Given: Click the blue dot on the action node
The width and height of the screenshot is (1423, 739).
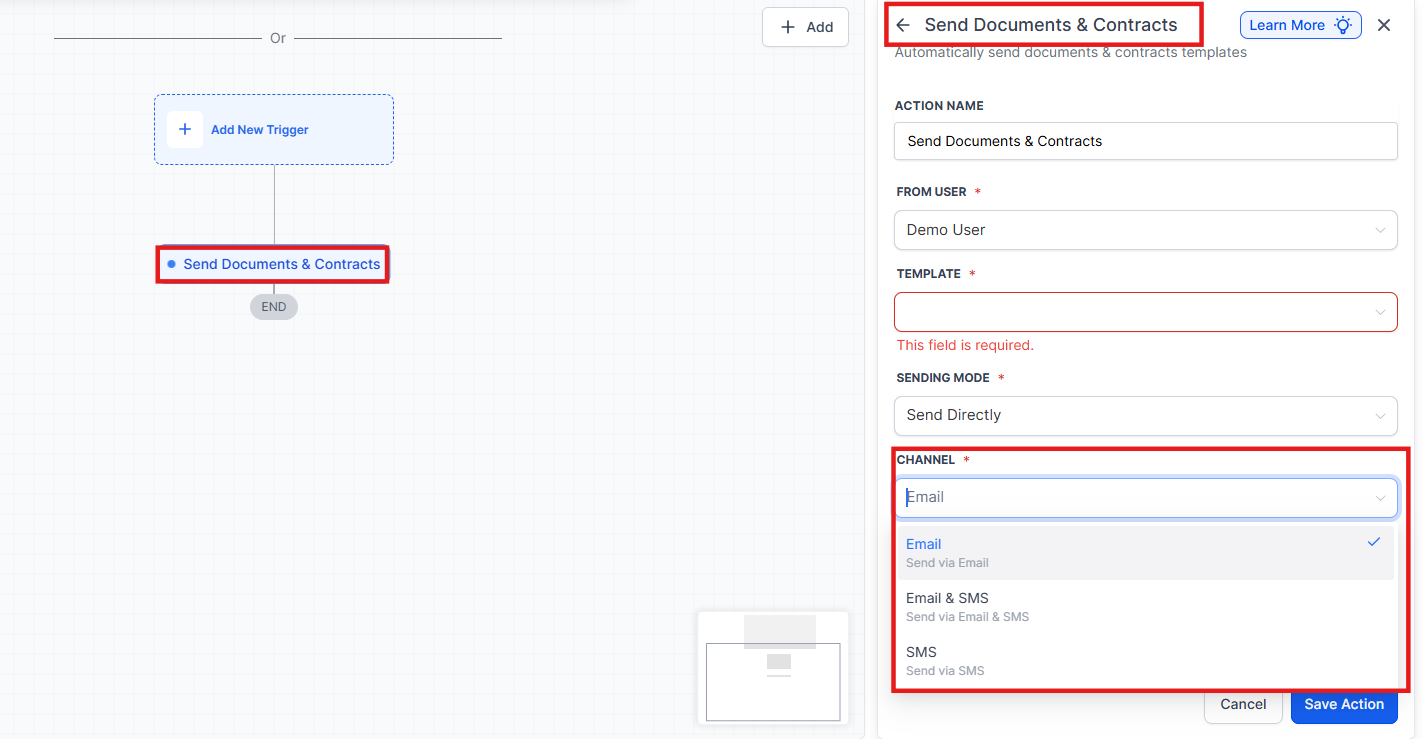Looking at the screenshot, I should click(172, 264).
